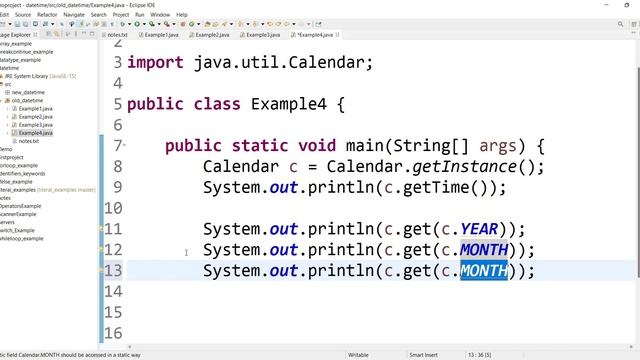Open the Debug configurations dropdown arrow

(129, 24)
